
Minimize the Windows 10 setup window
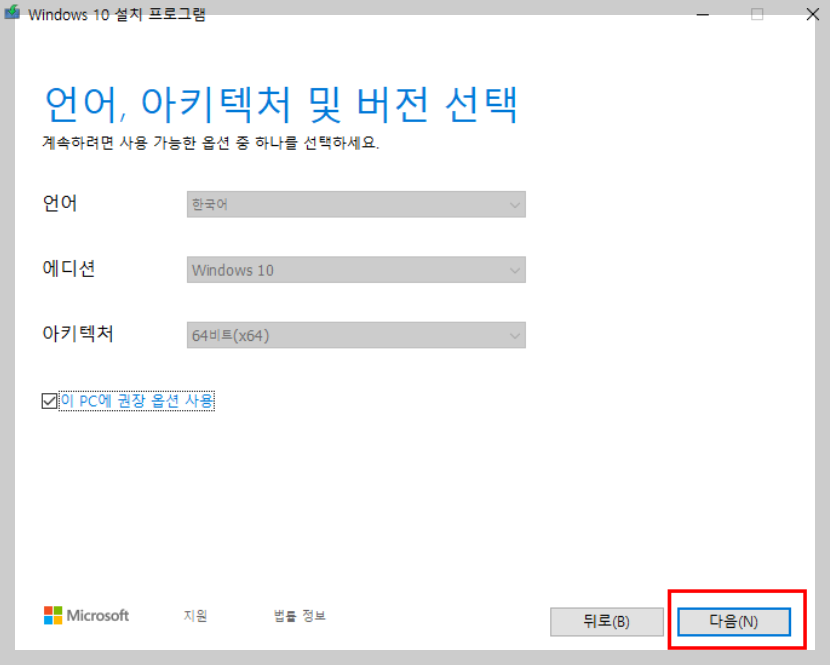[x=702, y=14]
